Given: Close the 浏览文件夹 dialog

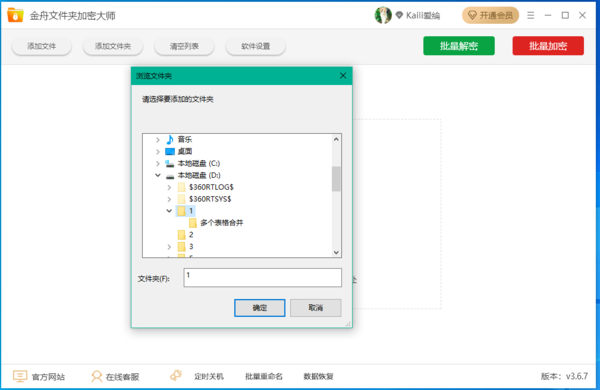Looking at the screenshot, I should (x=343, y=76).
